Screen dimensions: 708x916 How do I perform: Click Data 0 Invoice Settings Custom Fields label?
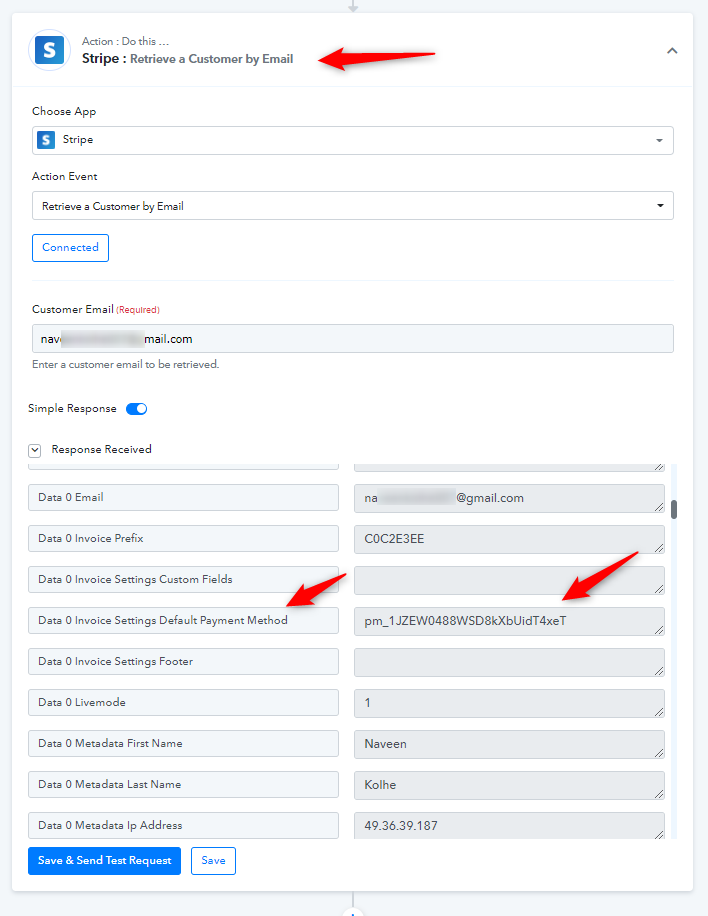183,580
